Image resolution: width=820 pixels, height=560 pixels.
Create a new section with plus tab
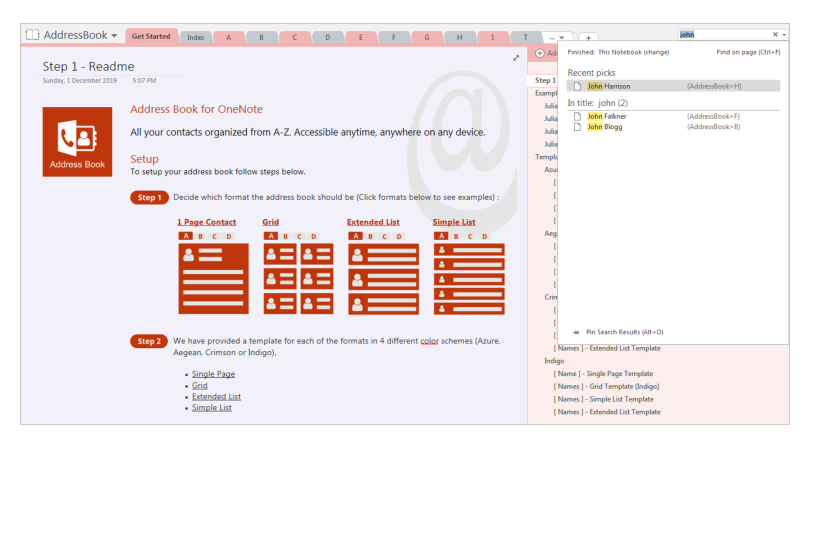click(588, 38)
